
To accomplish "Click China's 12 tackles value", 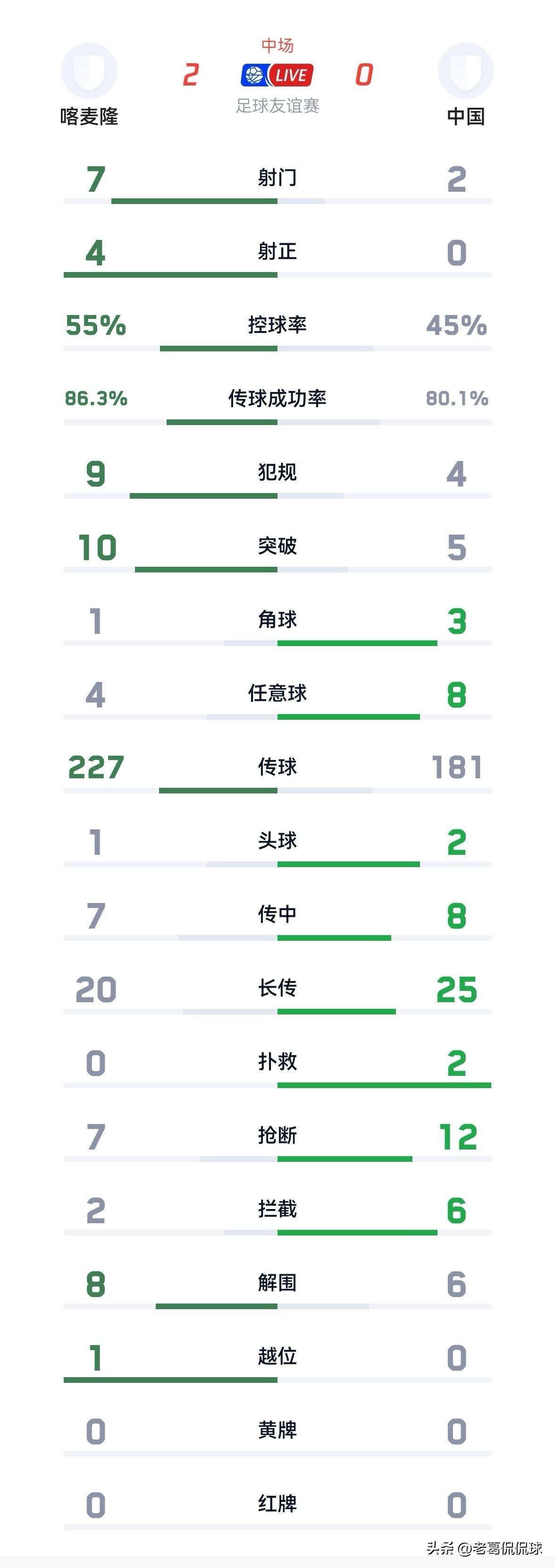I will pos(458,1136).
